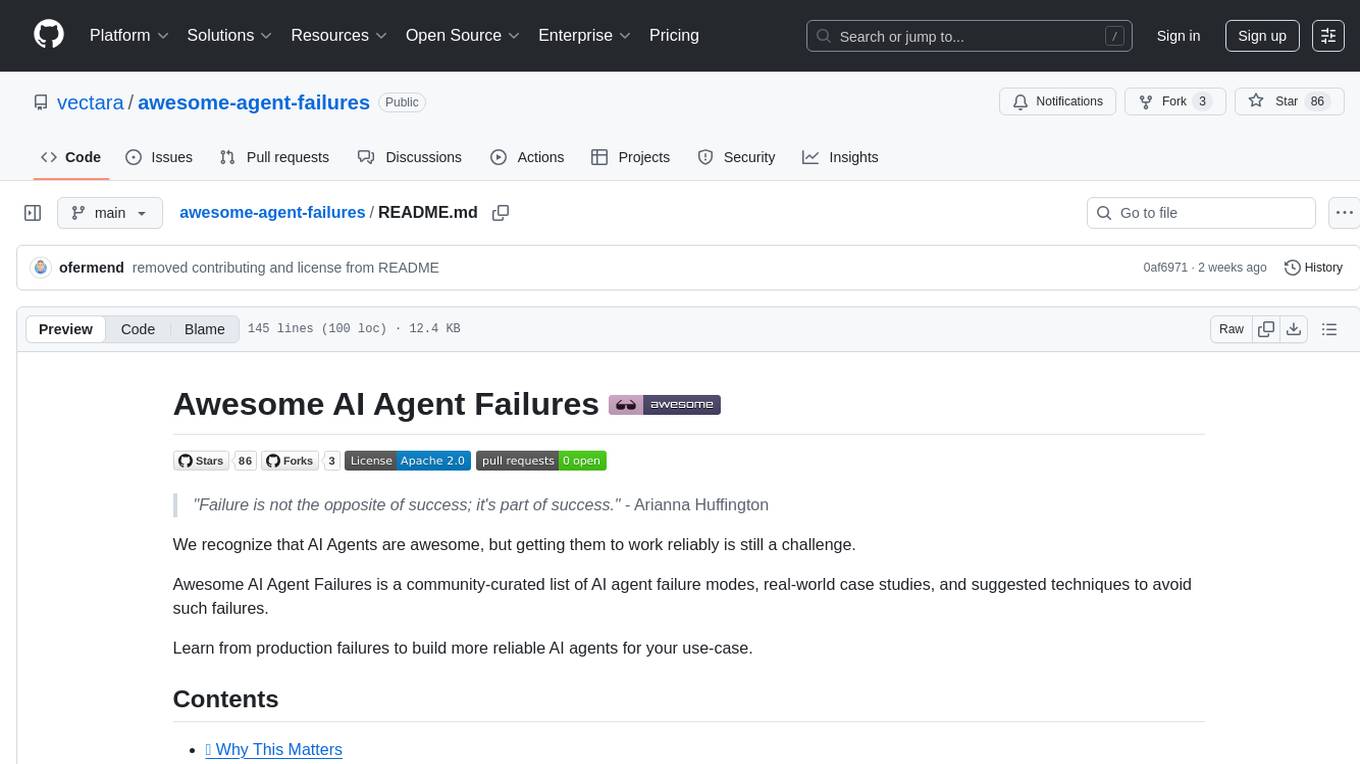Click Sign in
The width and height of the screenshot is (1360, 764).
(1178, 35)
